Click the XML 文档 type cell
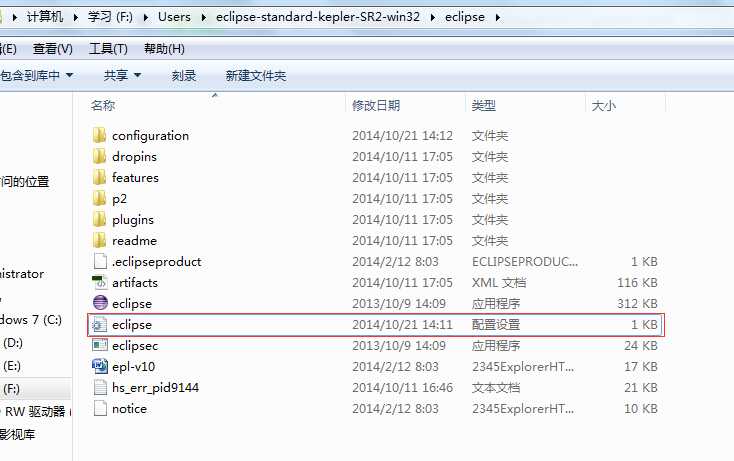Screen dimensions: 734x461 tap(499, 282)
